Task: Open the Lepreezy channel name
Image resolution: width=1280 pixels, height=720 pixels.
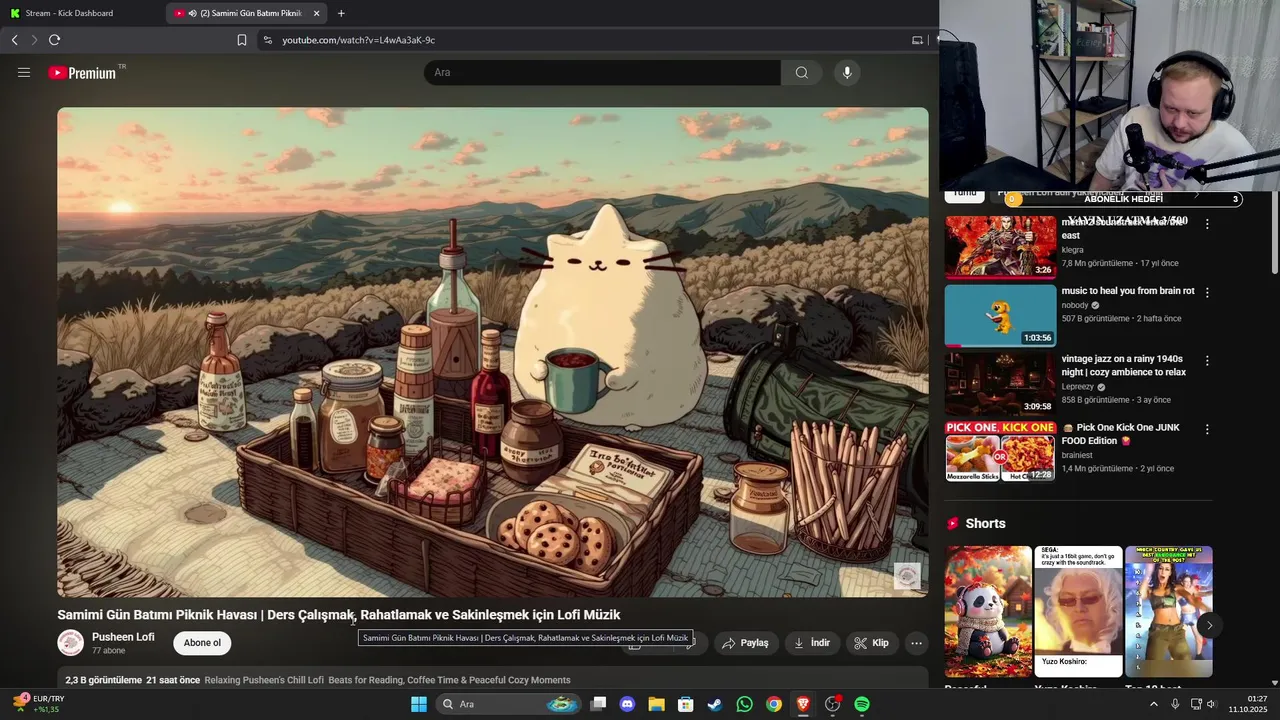Action: pyautogui.click(x=1078, y=387)
